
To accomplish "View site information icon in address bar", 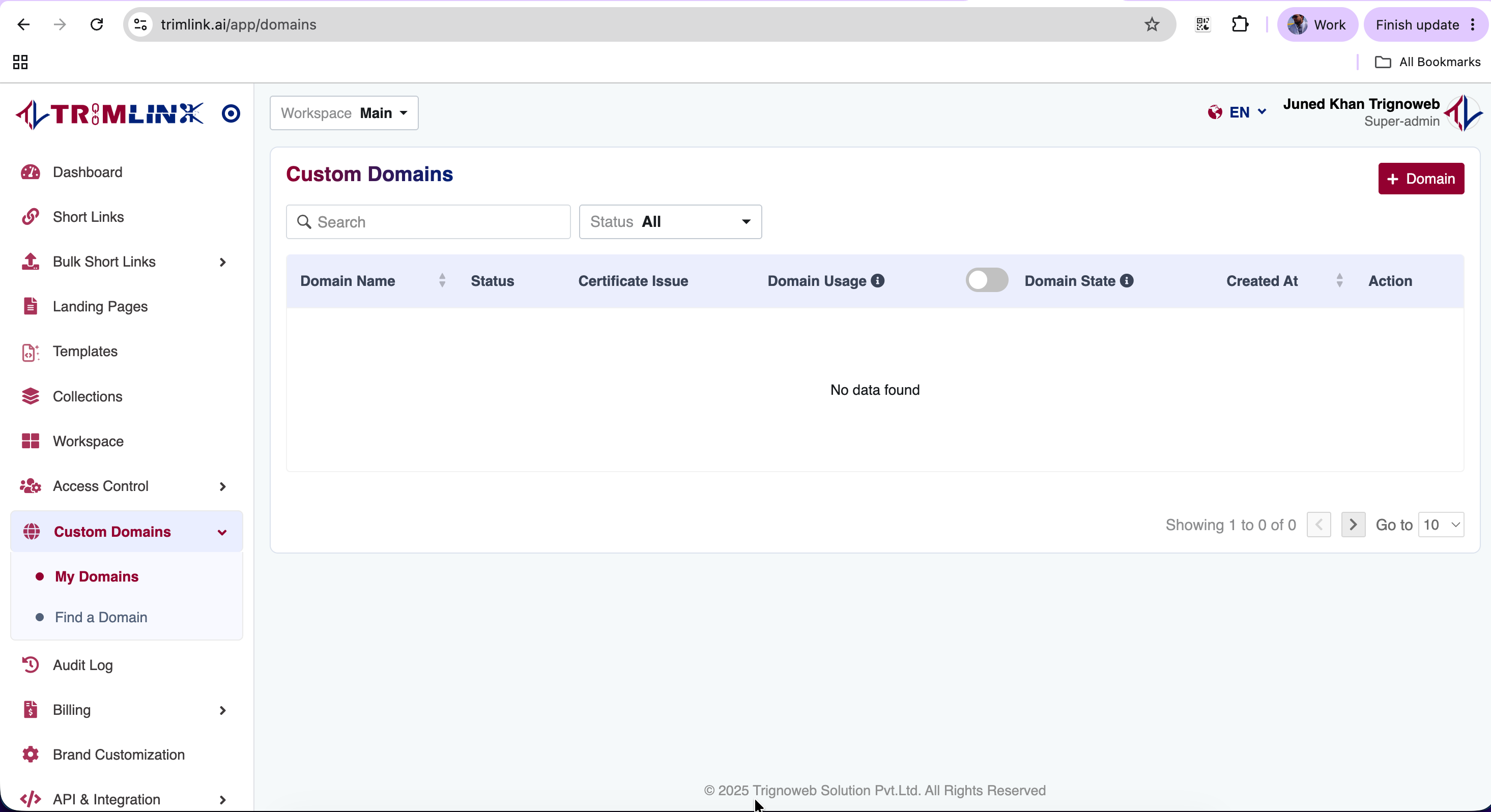I will tap(140, 24).
